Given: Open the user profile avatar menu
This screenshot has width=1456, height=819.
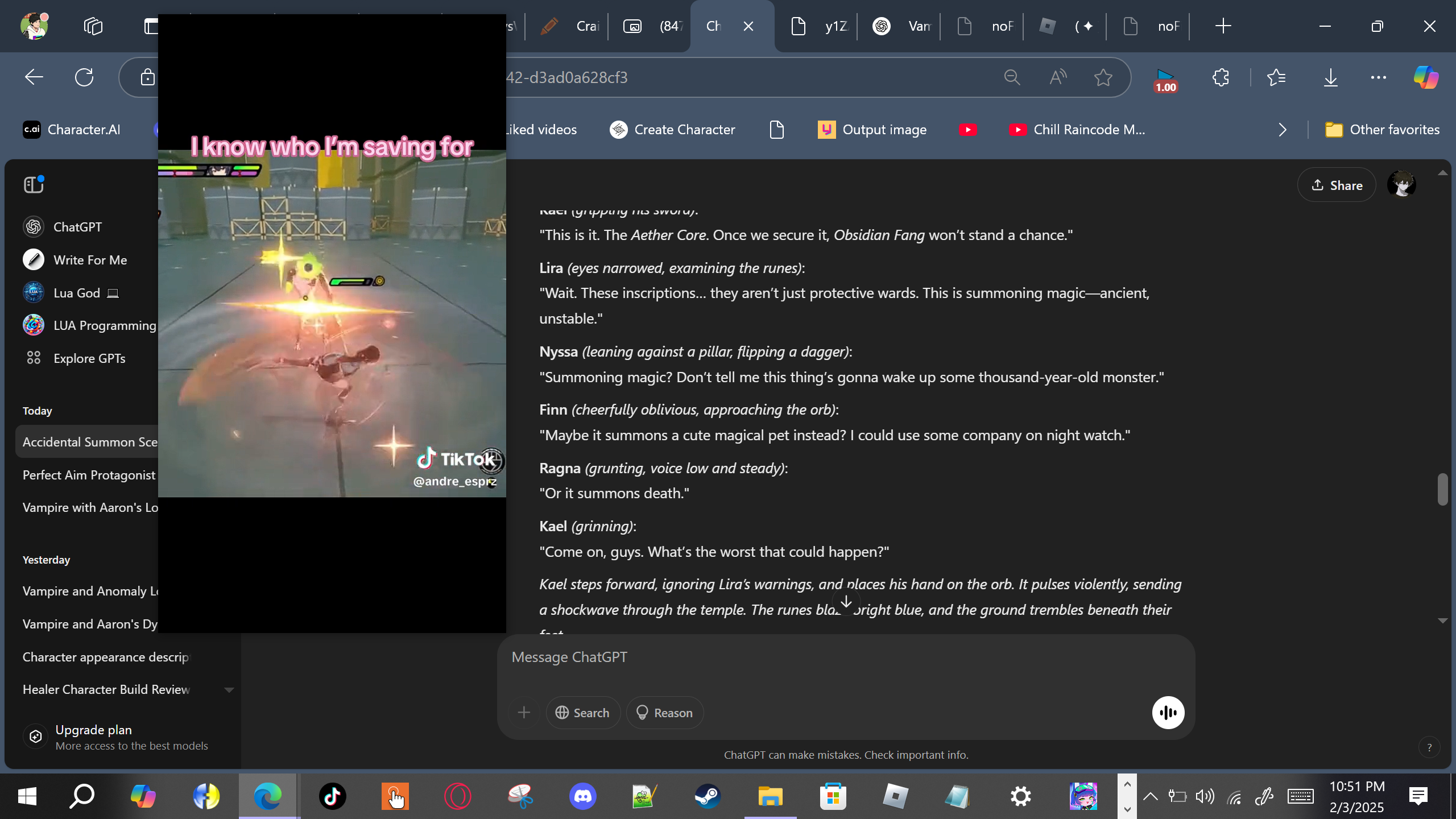Looking at the screenshot, I should point(1401,184).
